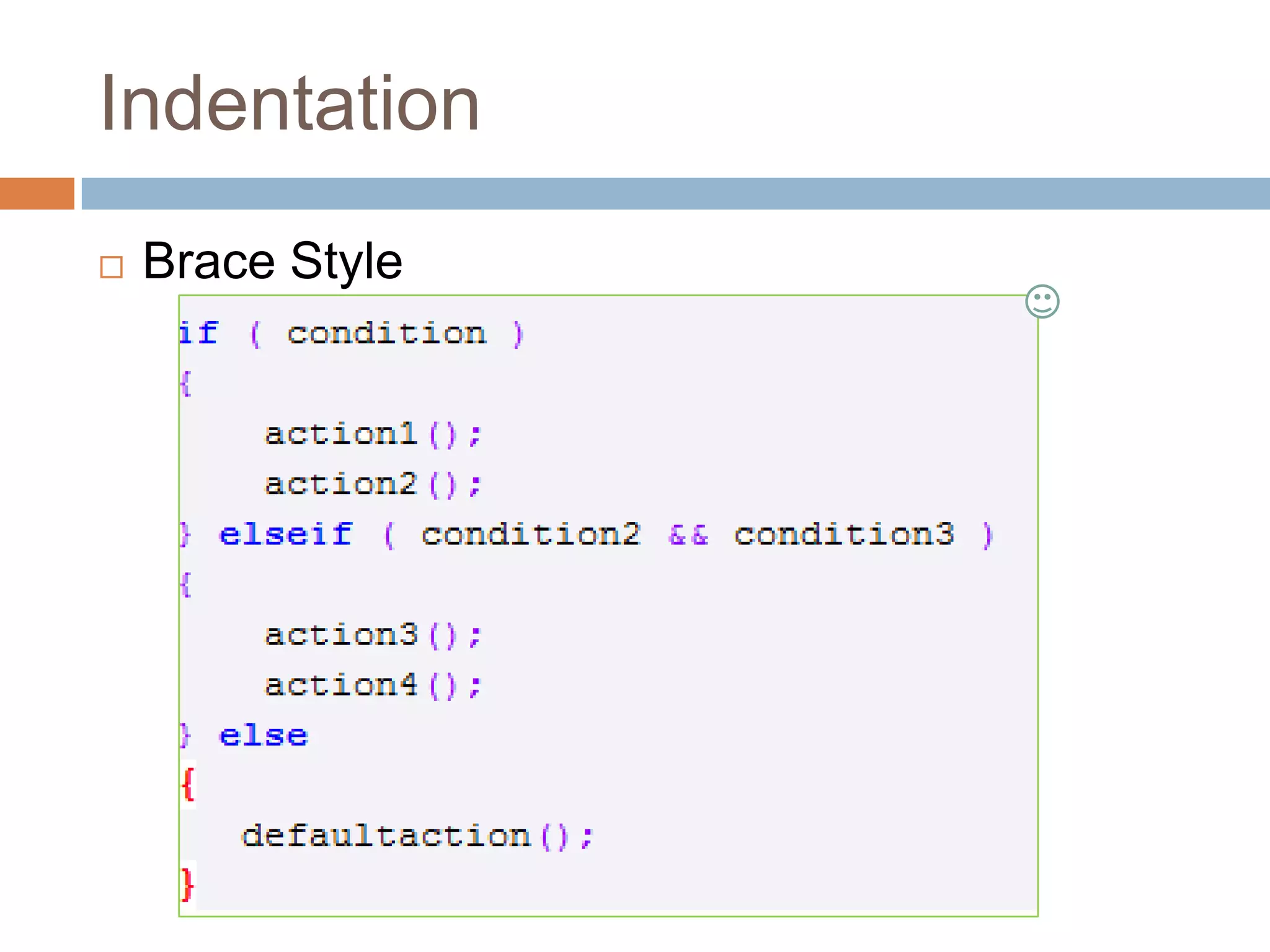Click the red closing brace at bottom
This screenshot has height=952, width=1270.
[187, 884]
